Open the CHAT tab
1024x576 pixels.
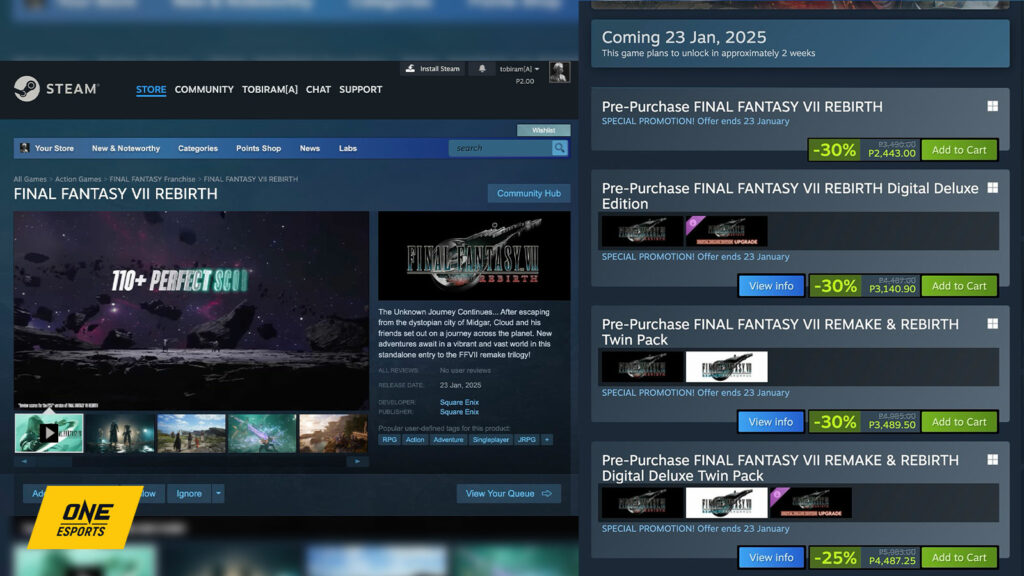click(318, 89)
